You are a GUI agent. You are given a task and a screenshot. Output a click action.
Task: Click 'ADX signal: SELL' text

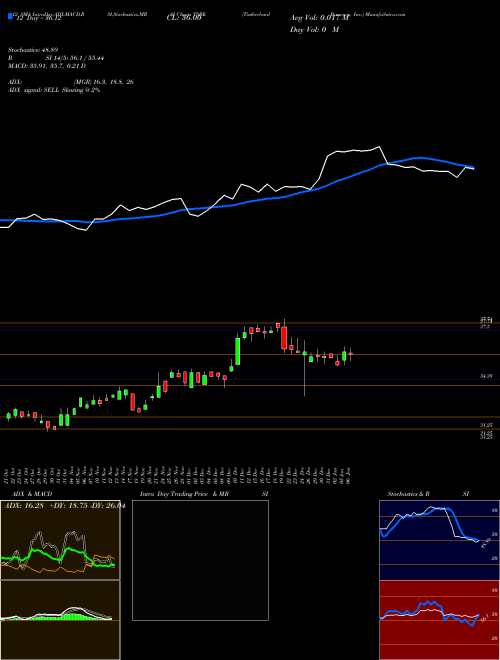(x=54, y=90)
